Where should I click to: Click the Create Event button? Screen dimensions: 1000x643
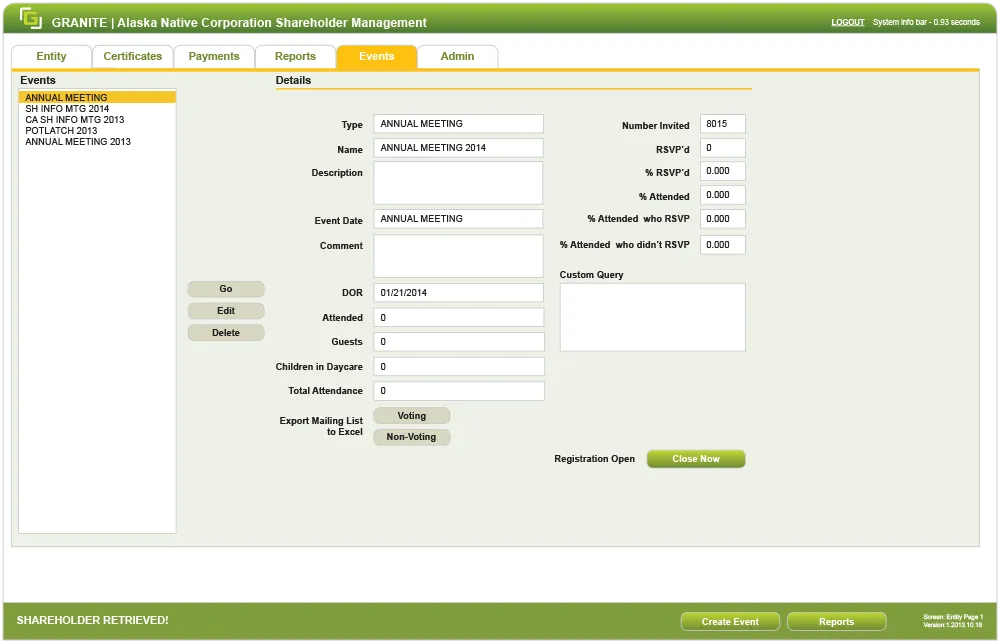(730, 622)
